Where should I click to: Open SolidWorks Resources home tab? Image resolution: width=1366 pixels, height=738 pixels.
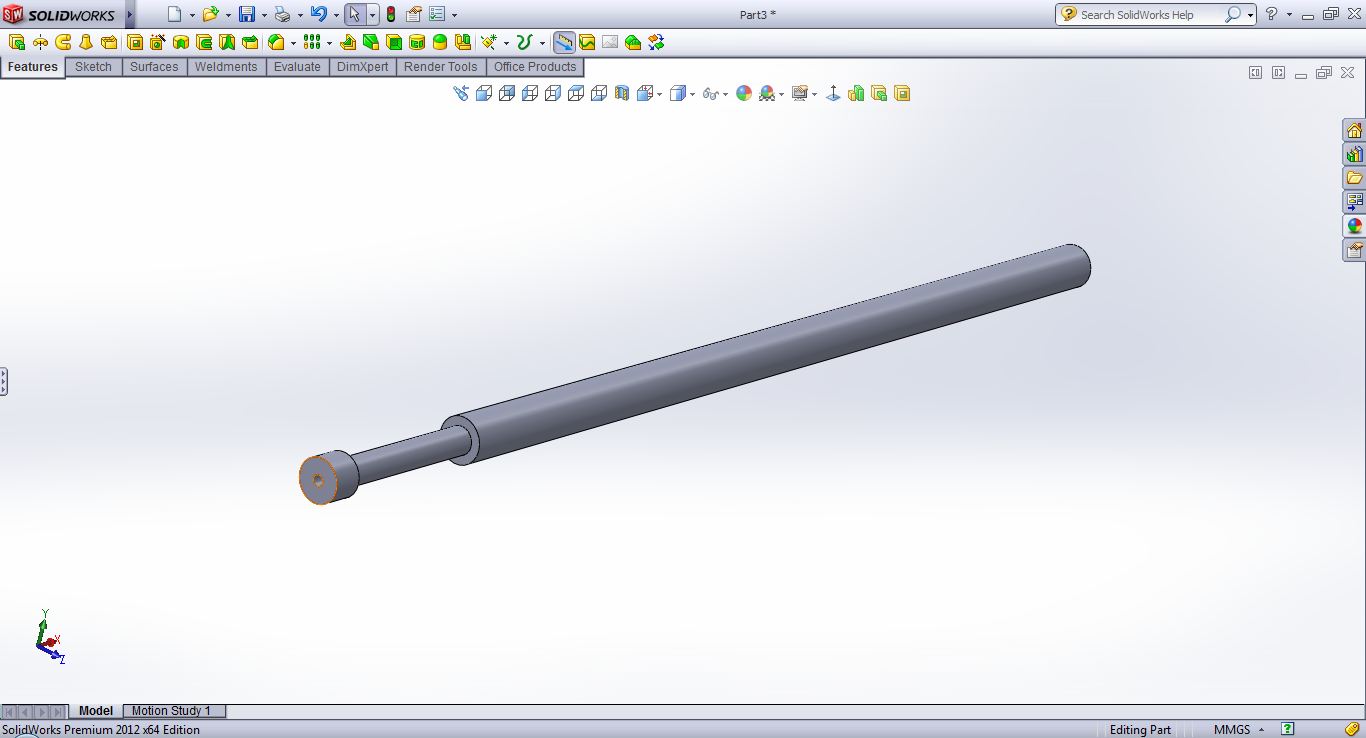point(1354,130)
